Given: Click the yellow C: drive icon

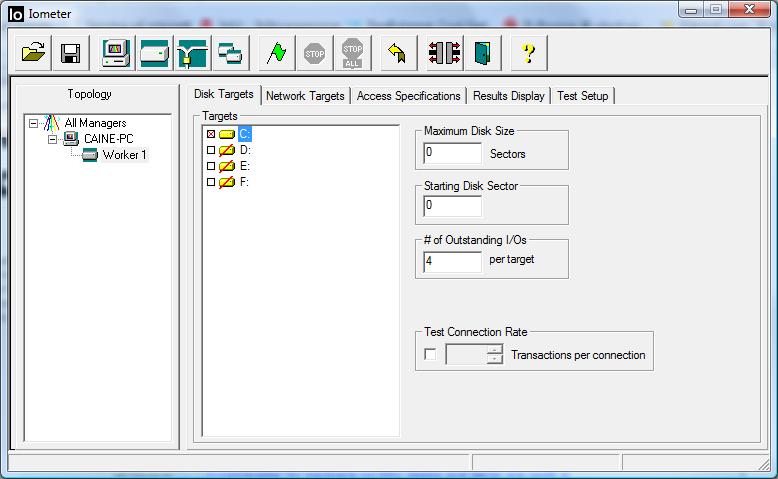Looking at the screenshot, I should [227, 134].
